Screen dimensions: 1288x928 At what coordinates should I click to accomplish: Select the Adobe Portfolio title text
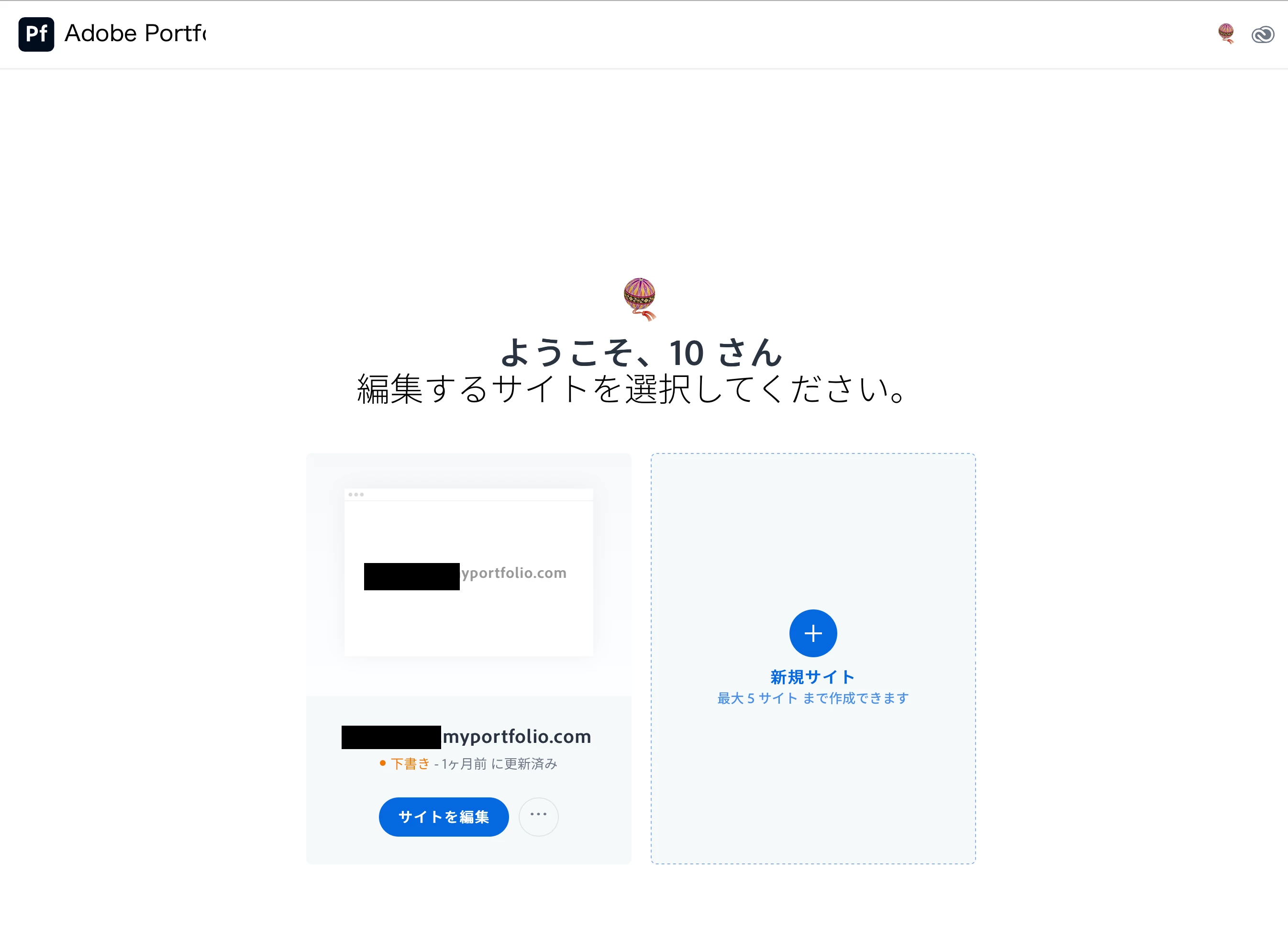coord(135,33)
